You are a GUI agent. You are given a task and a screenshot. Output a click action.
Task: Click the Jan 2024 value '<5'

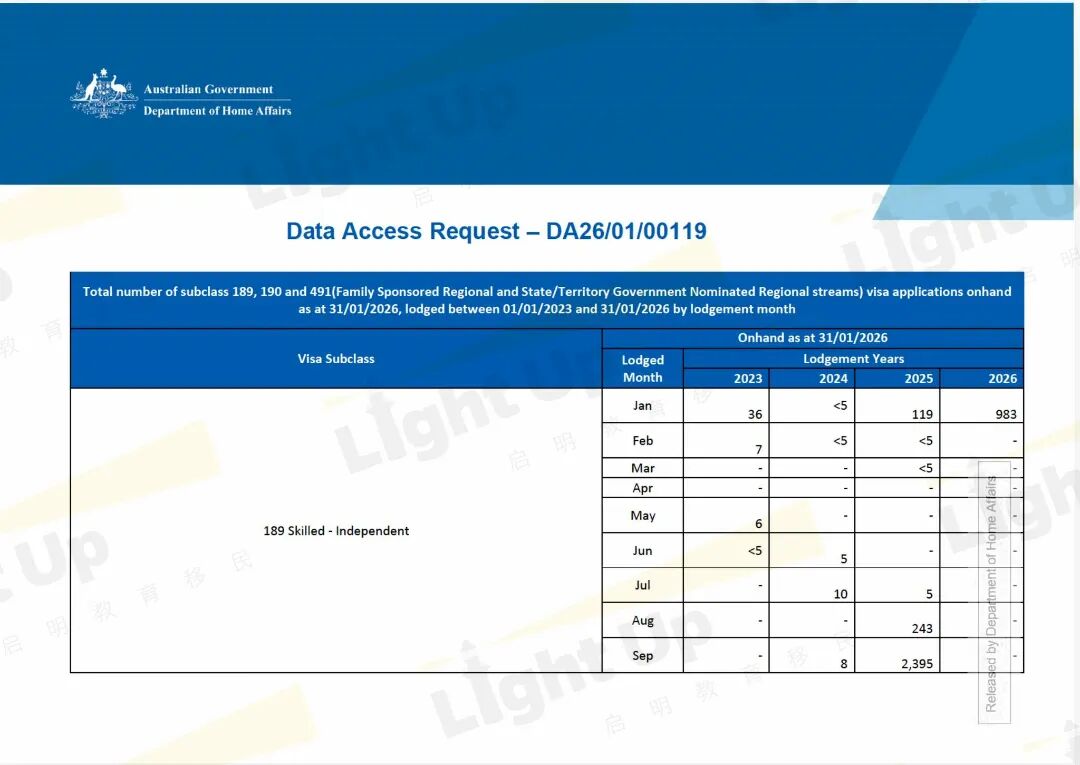pos(840,406)
